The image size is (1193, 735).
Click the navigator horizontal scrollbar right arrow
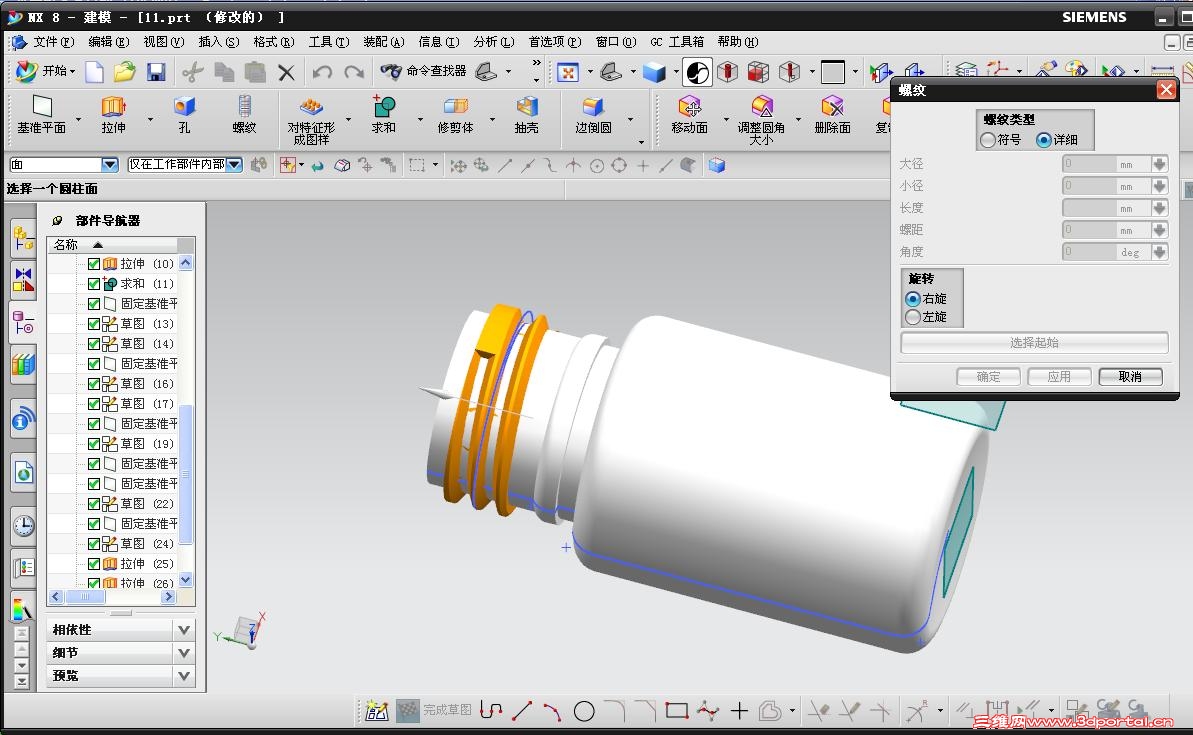(168, 597)
